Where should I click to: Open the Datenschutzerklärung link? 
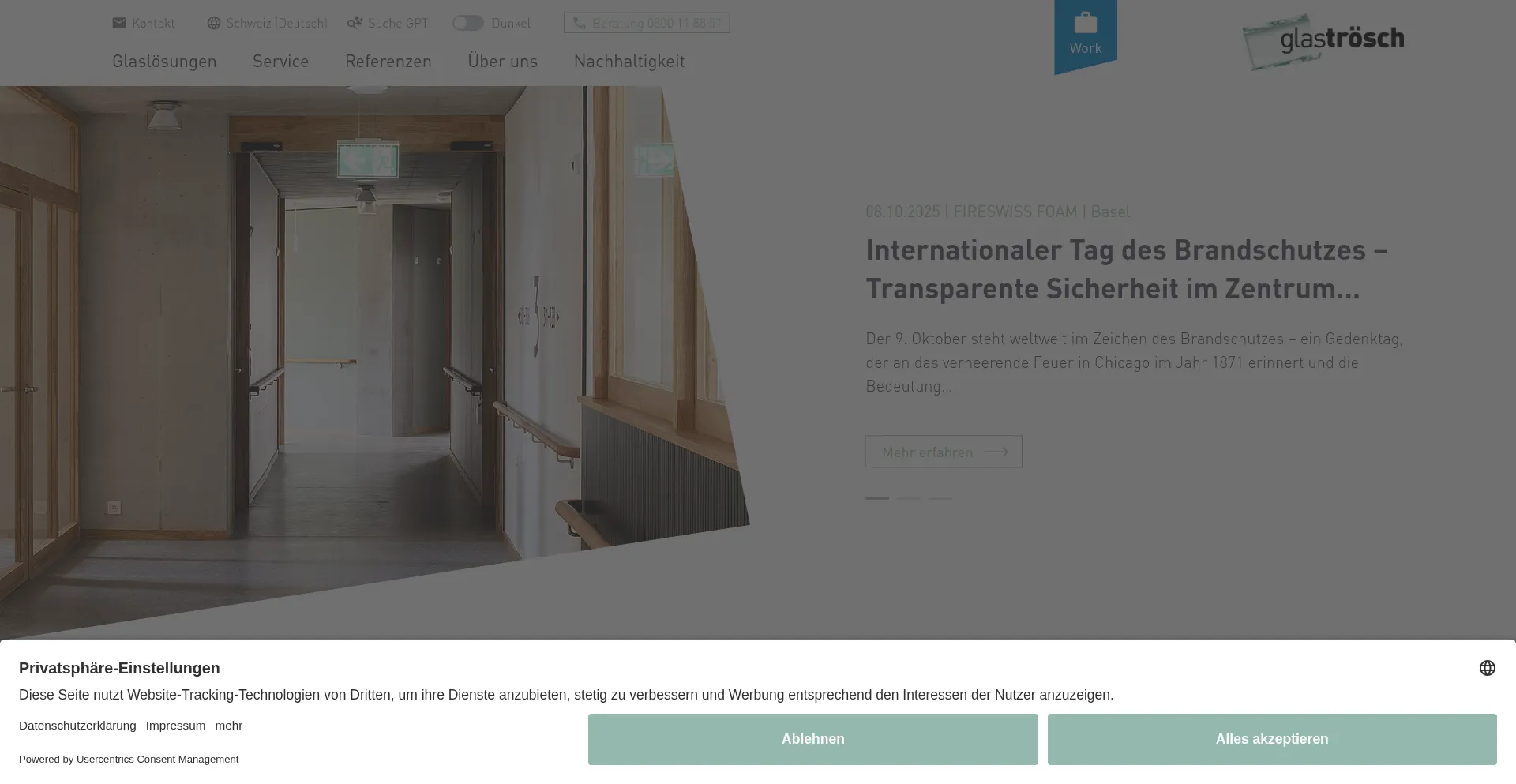[x=77, y=725]
